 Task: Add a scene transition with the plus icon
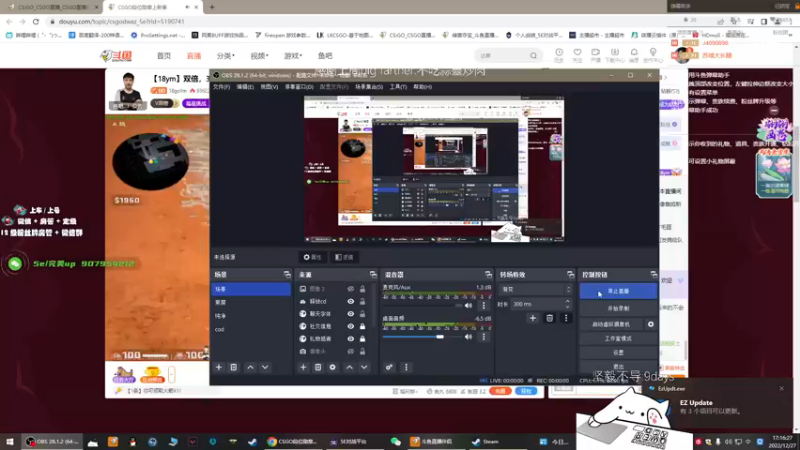click(x=533, y=318)
